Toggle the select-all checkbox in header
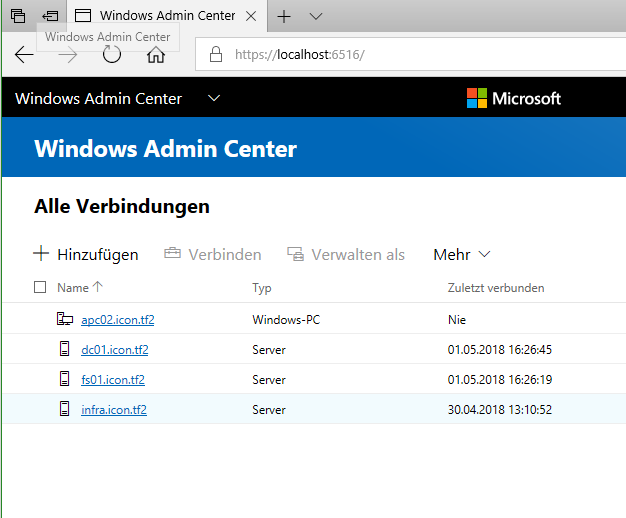Screen dimensions: 626x518 pos(40,287)
